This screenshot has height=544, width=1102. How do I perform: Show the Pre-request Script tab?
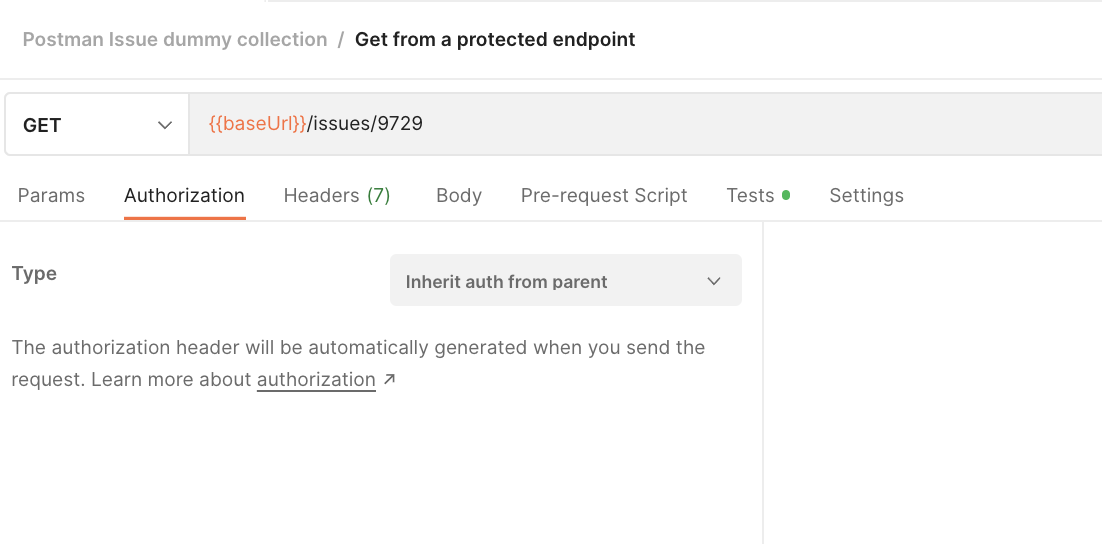pyautogui.click(x=604, y=196)
